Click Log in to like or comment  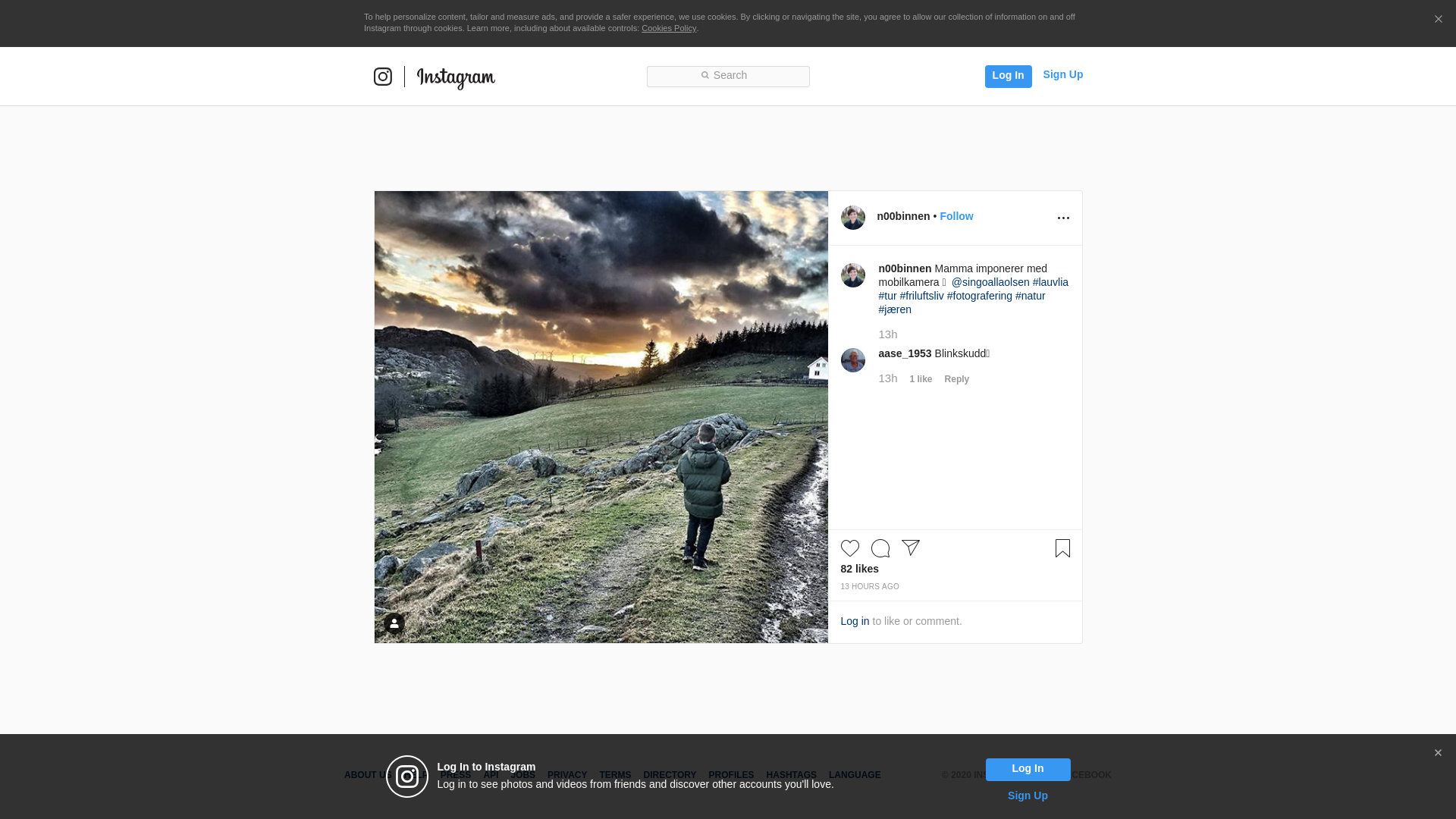coord(855,621)
